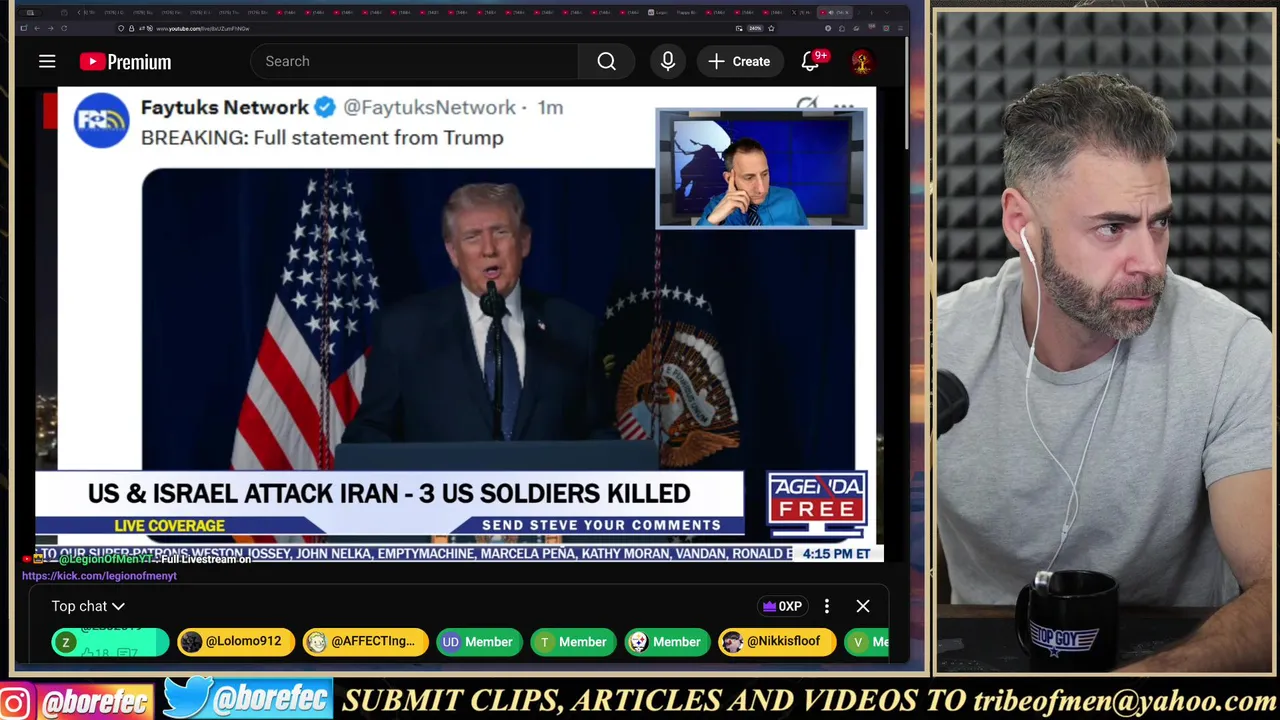Open the notifications bell
This screenshot has width=1280, height=720.
(x=810, y=61)
